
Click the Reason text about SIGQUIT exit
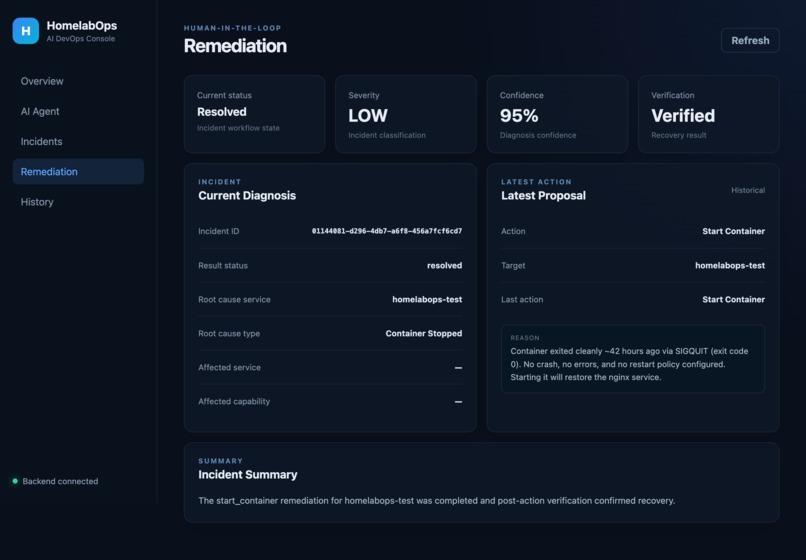pos(629,364)
